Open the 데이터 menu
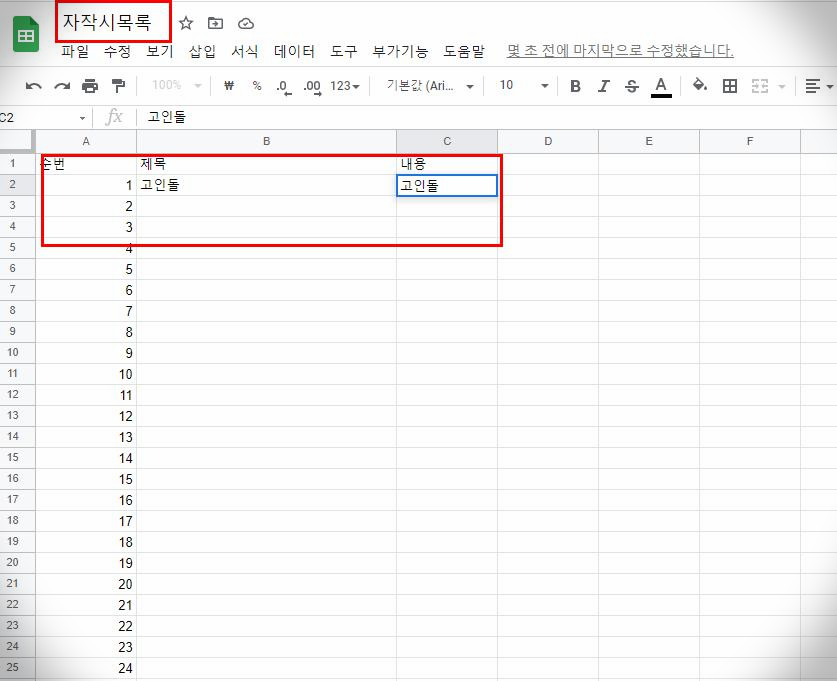Screen dimensions: 837x681 294,51
